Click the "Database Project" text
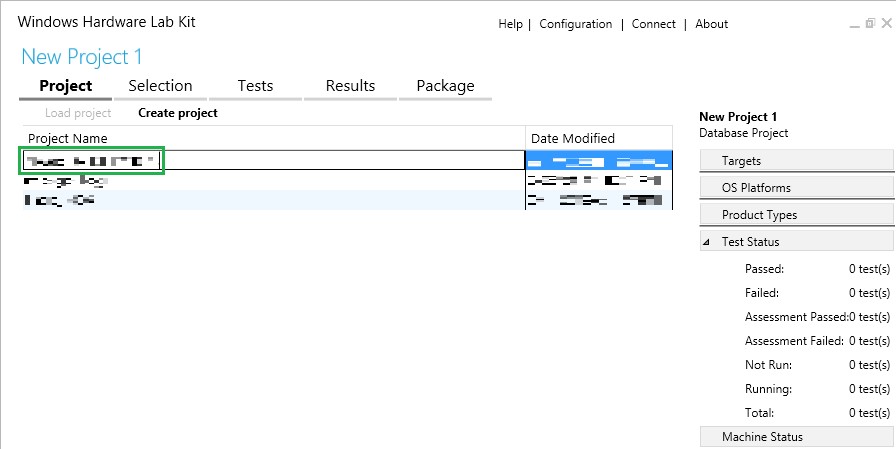Screen dimensions: 896x449 click(x=743, y=133)
